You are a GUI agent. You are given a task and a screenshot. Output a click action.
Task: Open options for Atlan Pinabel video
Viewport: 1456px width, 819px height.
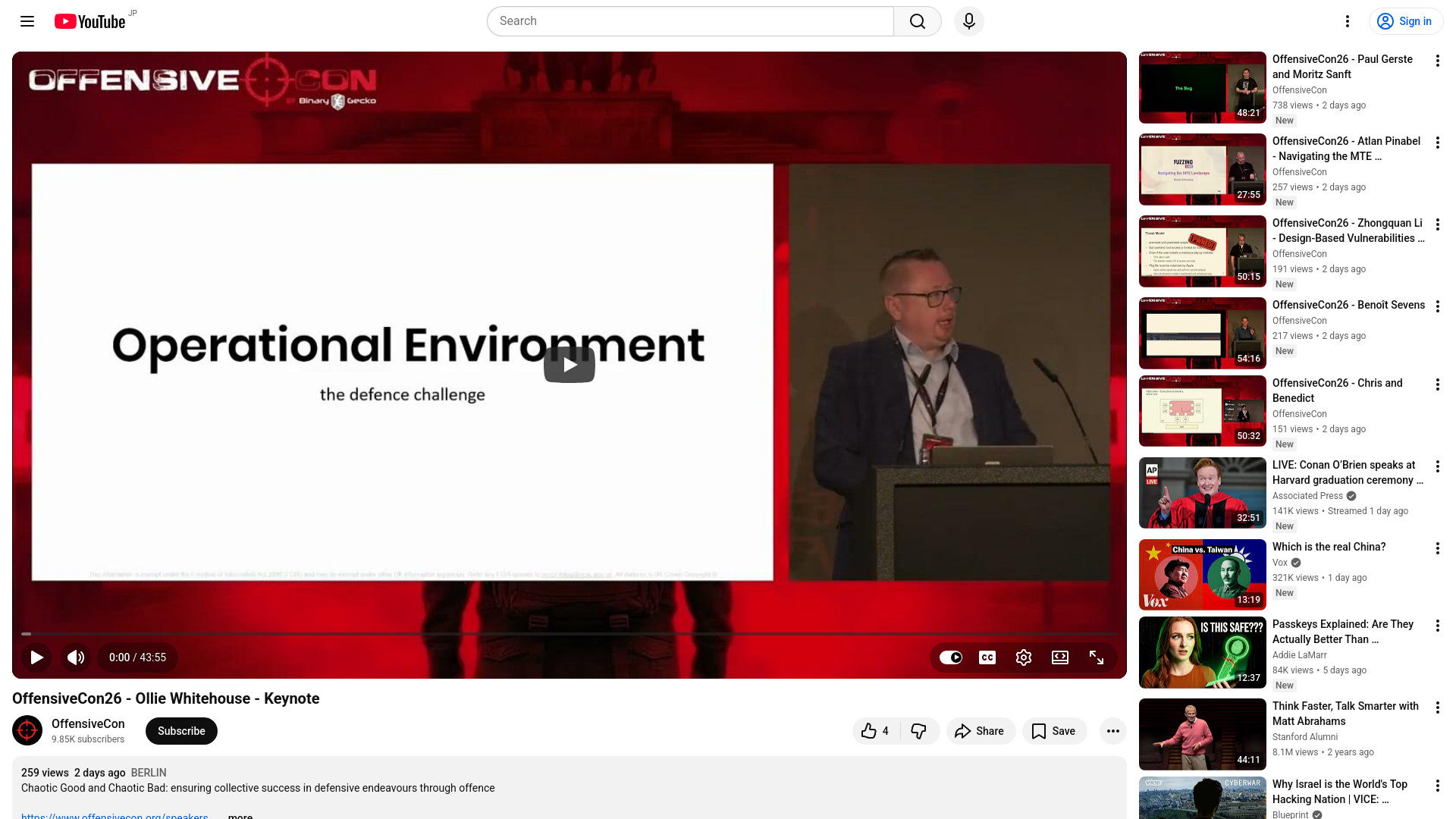click(1438, 143)
